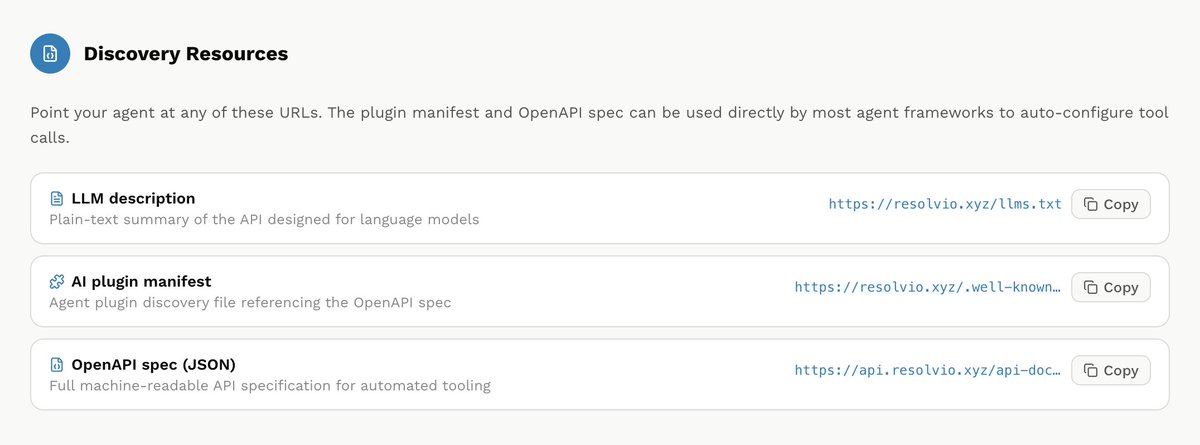Image resolution: width=1200 pixels, height=445 pixels.
Task: Click the clipboard icon in the api-doc Copy button
Action: tap(1091, 370)
